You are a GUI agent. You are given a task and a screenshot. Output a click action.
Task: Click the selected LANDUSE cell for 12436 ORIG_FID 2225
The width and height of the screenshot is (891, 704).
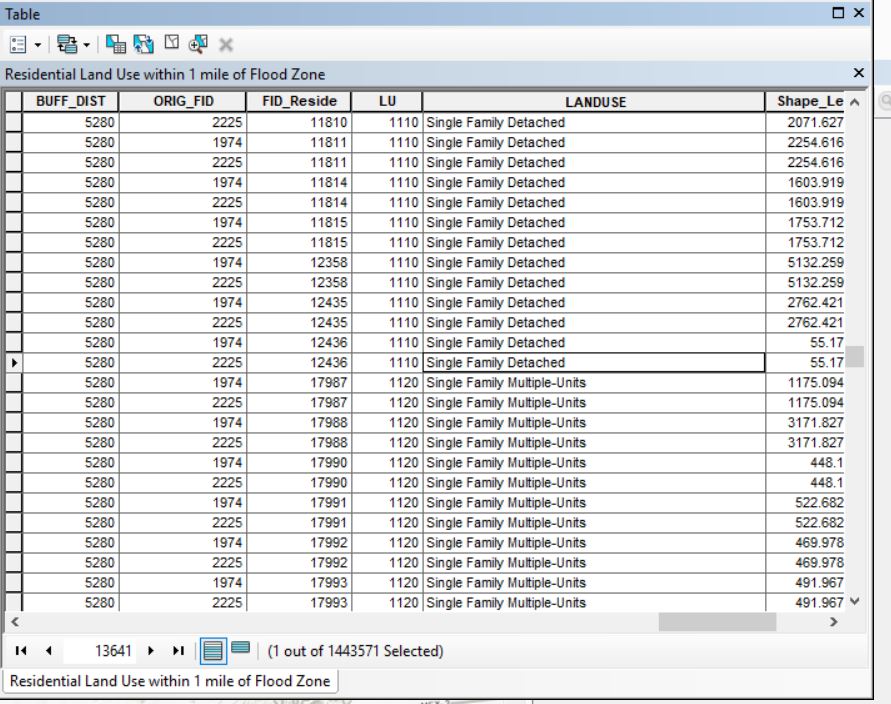tap(594, 363)
